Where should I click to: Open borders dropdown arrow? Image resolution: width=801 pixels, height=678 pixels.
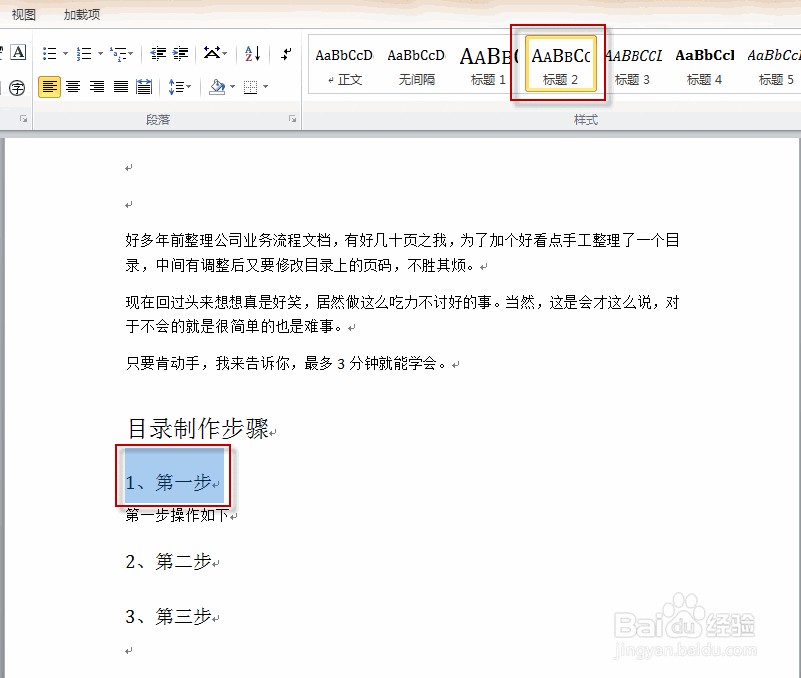tap(266, 87)
